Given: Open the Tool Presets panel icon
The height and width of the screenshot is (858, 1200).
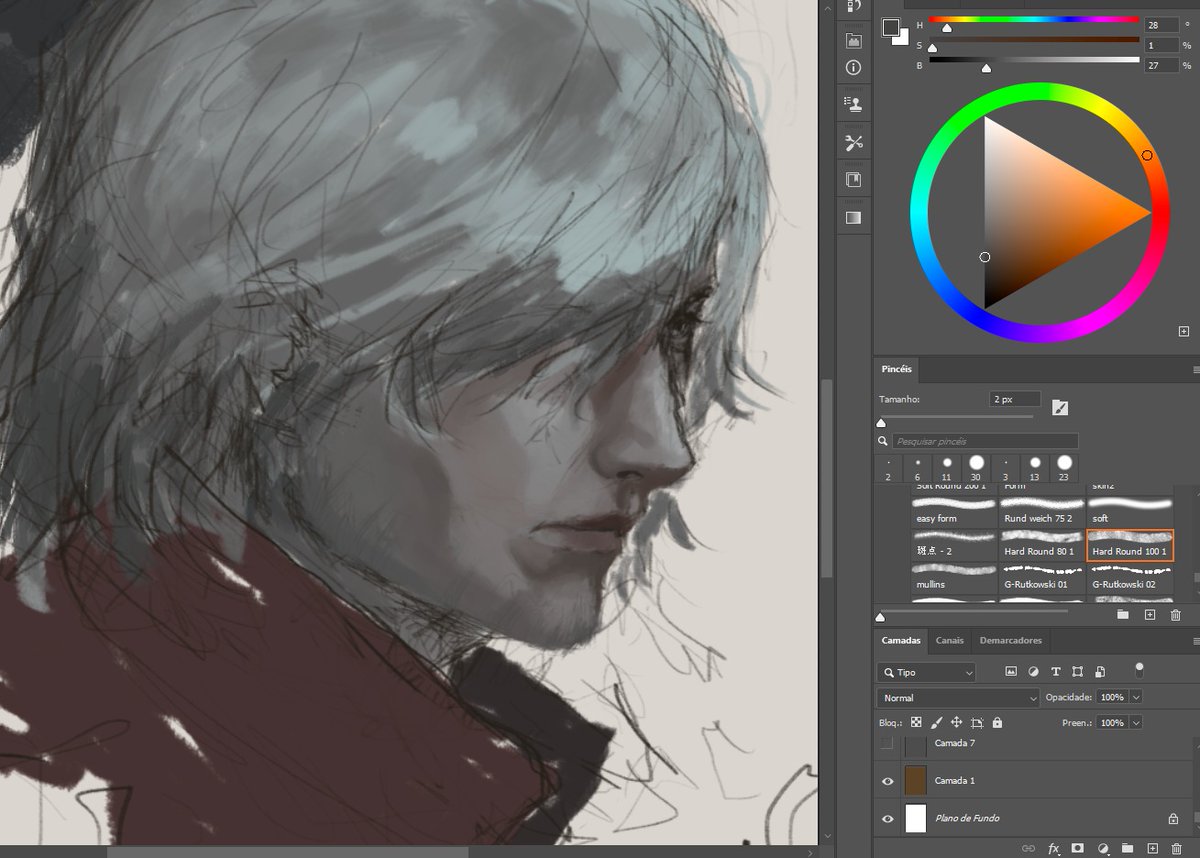Looking at the screenshot, I should (x=853, y=143).
